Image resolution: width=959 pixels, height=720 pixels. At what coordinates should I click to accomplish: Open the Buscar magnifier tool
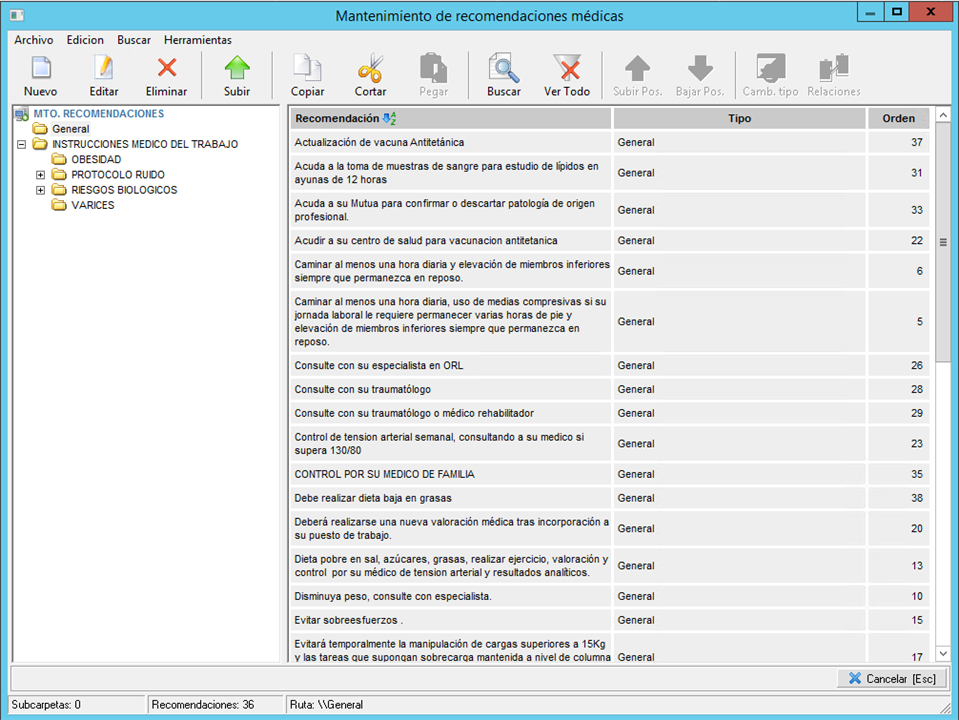(503, 70)
